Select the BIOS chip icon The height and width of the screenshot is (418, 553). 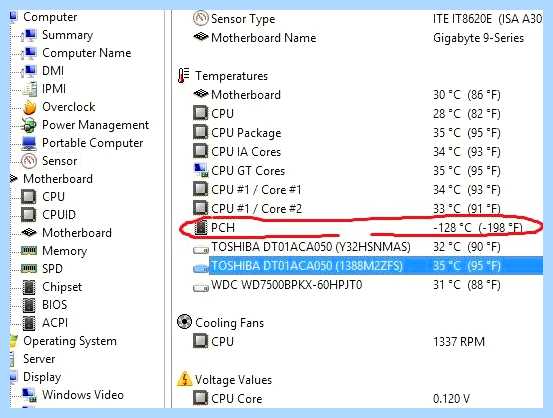(x=29, y=305)
